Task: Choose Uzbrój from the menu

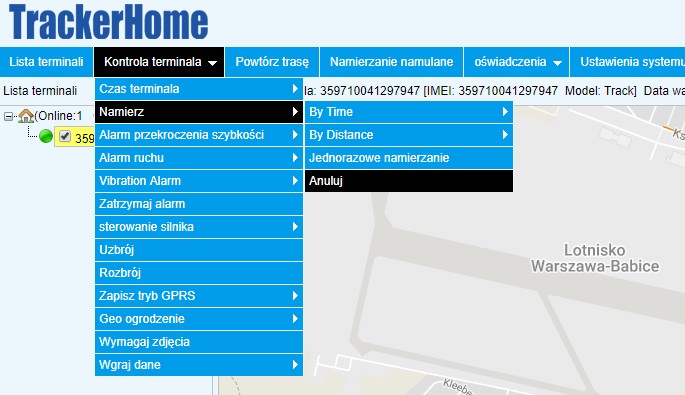Action: click(x=199, y=250)
